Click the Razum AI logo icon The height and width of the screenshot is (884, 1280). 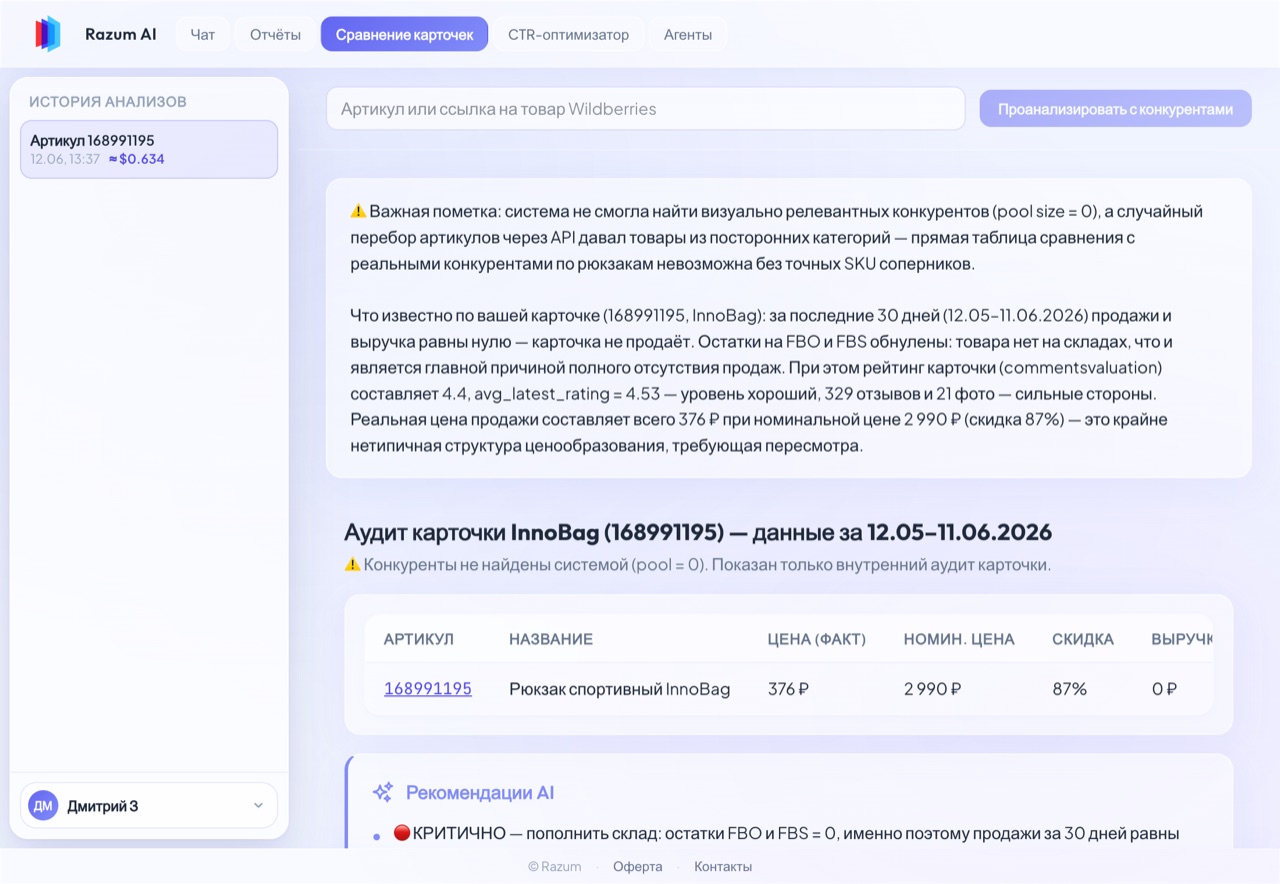pos(48,34)
